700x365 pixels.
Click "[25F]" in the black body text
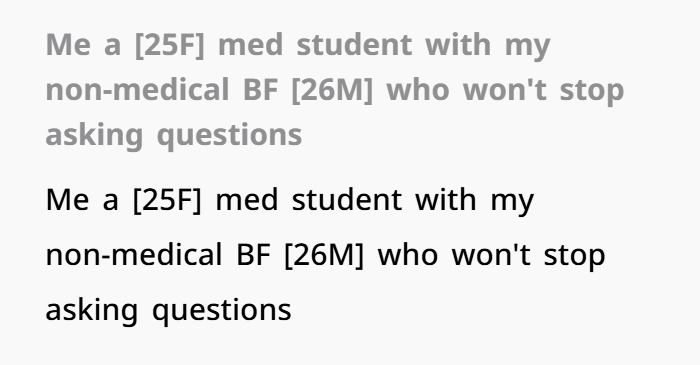[168, 200]
